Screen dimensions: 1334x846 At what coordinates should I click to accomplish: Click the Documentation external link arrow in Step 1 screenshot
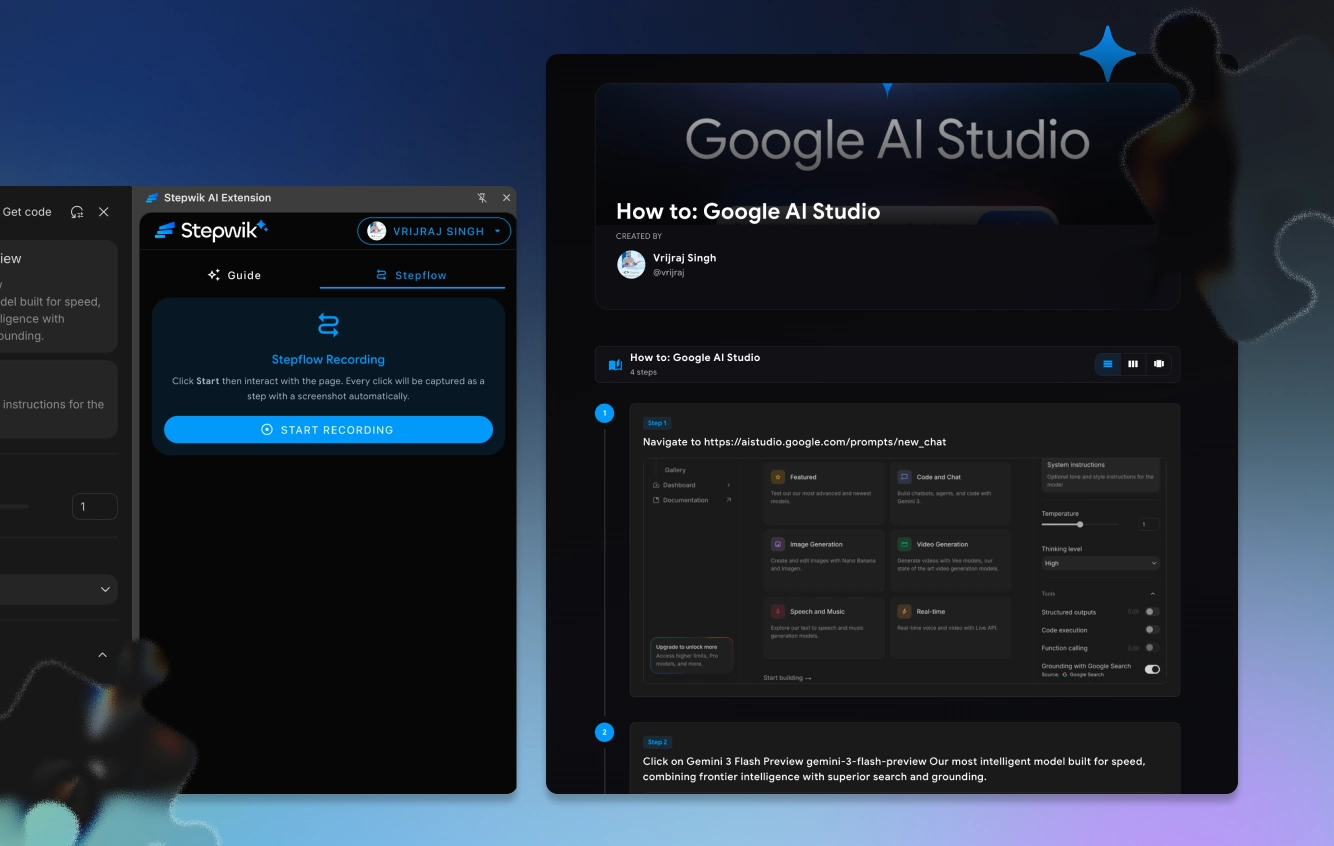728,500
